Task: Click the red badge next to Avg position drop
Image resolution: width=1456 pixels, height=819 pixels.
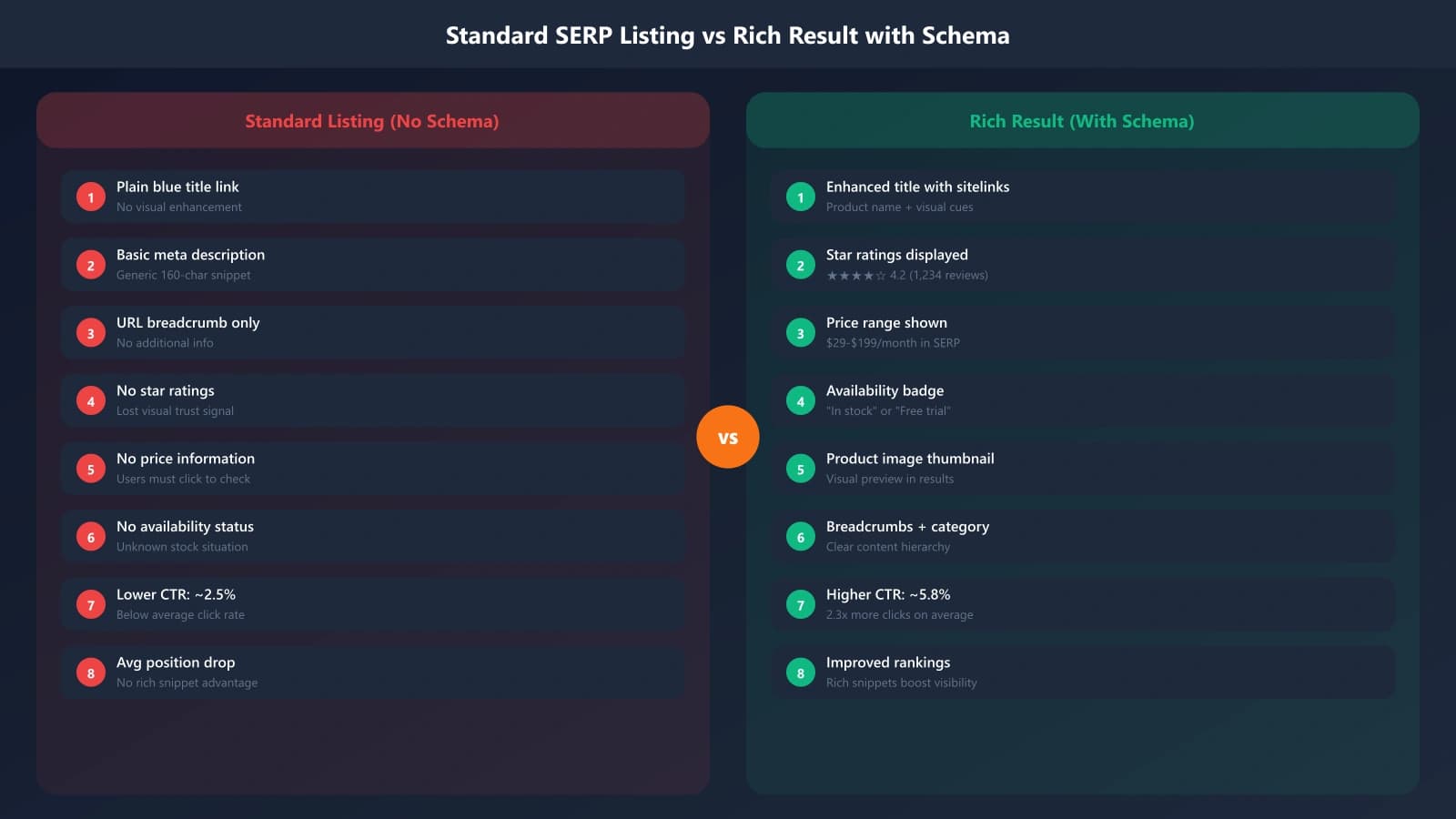Action: coord(90,672)
